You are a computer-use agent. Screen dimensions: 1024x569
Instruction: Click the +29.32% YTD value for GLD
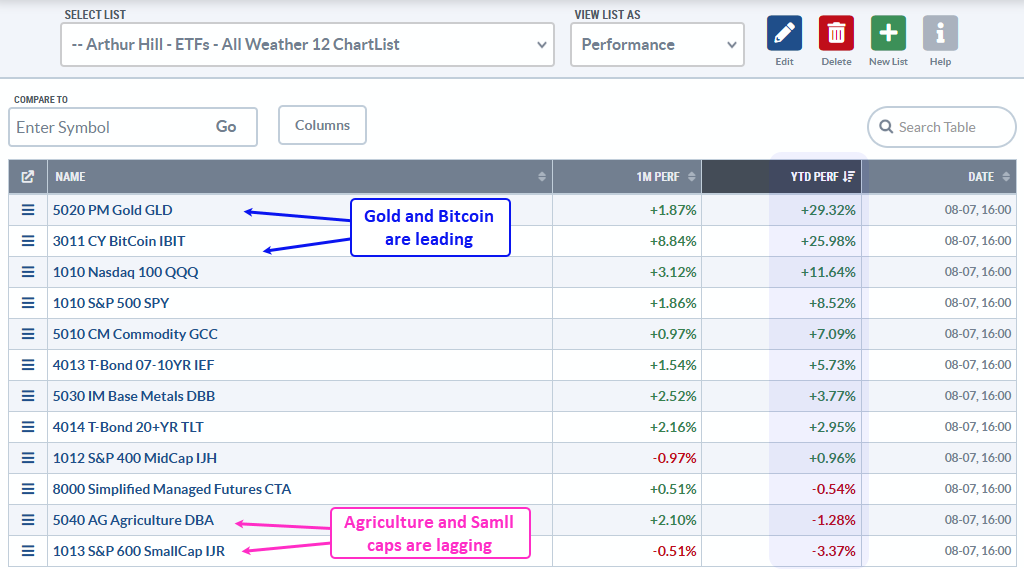[828, 210]
